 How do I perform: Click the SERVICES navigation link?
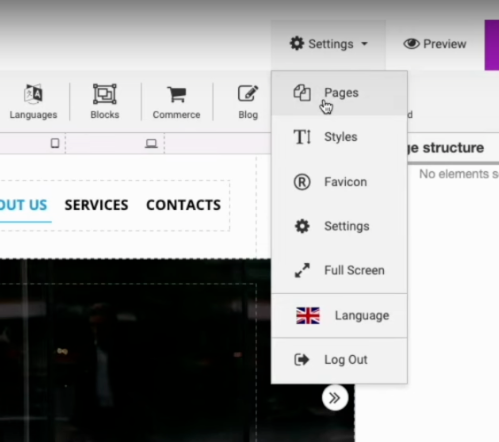coord(96,205)
